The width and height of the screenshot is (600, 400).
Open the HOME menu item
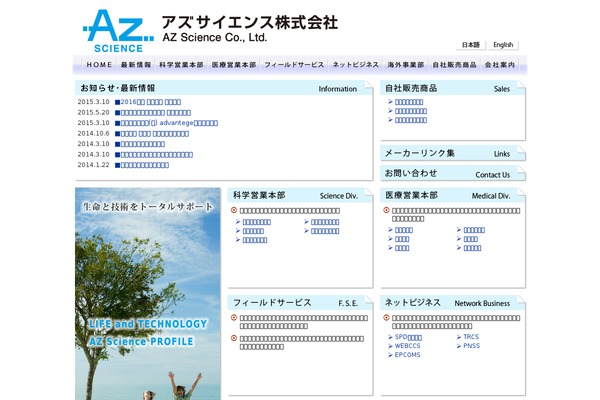click(x=99, y=65)
